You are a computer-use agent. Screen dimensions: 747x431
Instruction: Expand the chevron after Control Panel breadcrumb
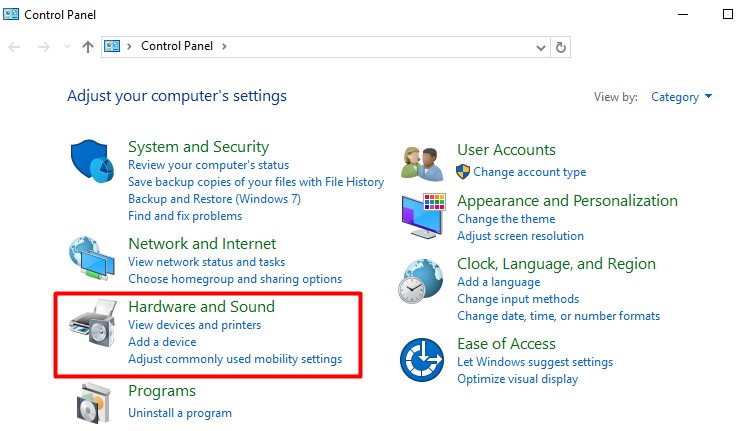(x=224, y=46)
